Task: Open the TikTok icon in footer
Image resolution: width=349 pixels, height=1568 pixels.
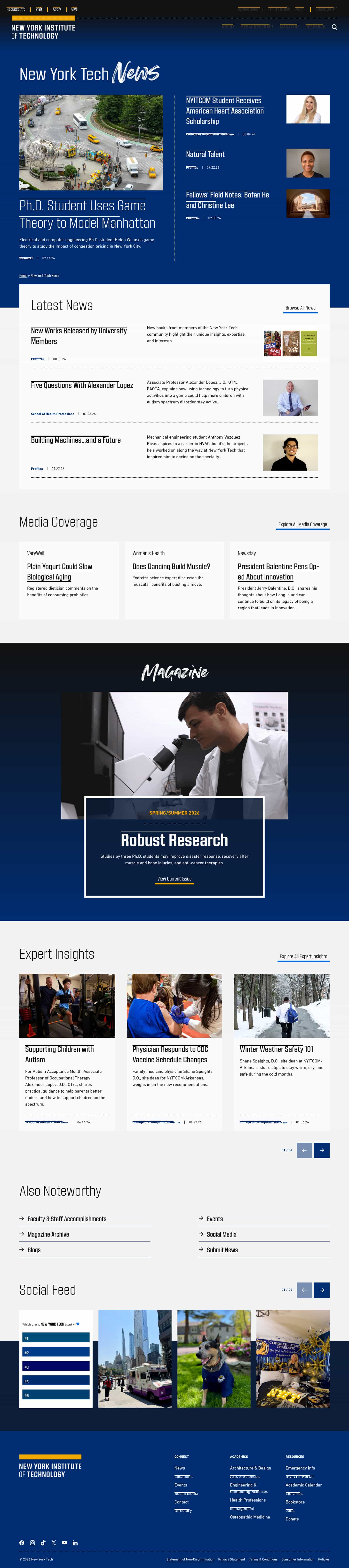Action: (x=43, y=1543)
